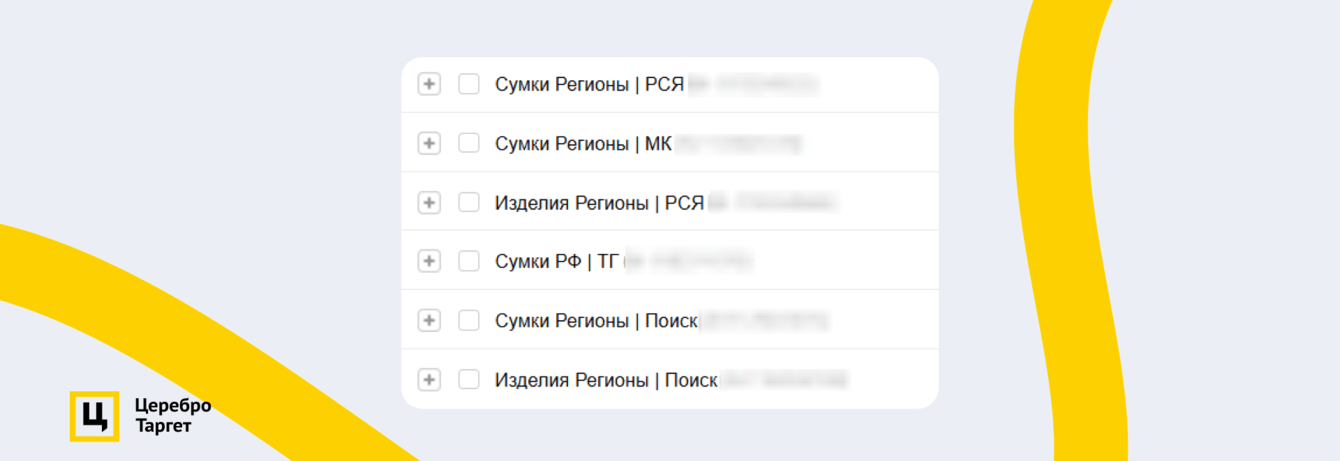Click the Церебро Таргет brand text

tap(172, 416)
